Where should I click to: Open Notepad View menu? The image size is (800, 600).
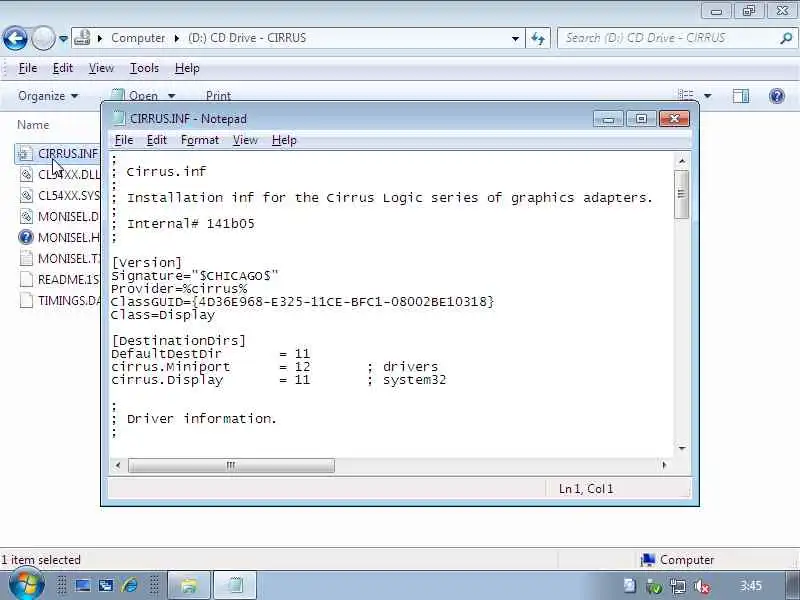(x=245, y=140)
